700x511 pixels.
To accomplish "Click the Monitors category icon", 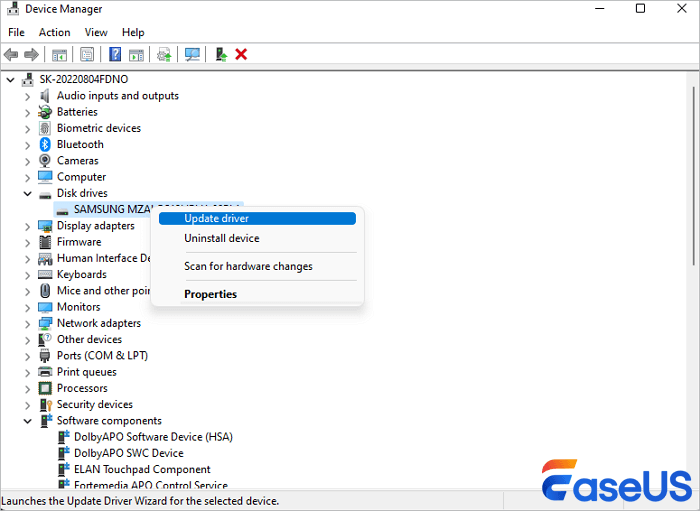I will pyautogui.click(x=45, y=307).
